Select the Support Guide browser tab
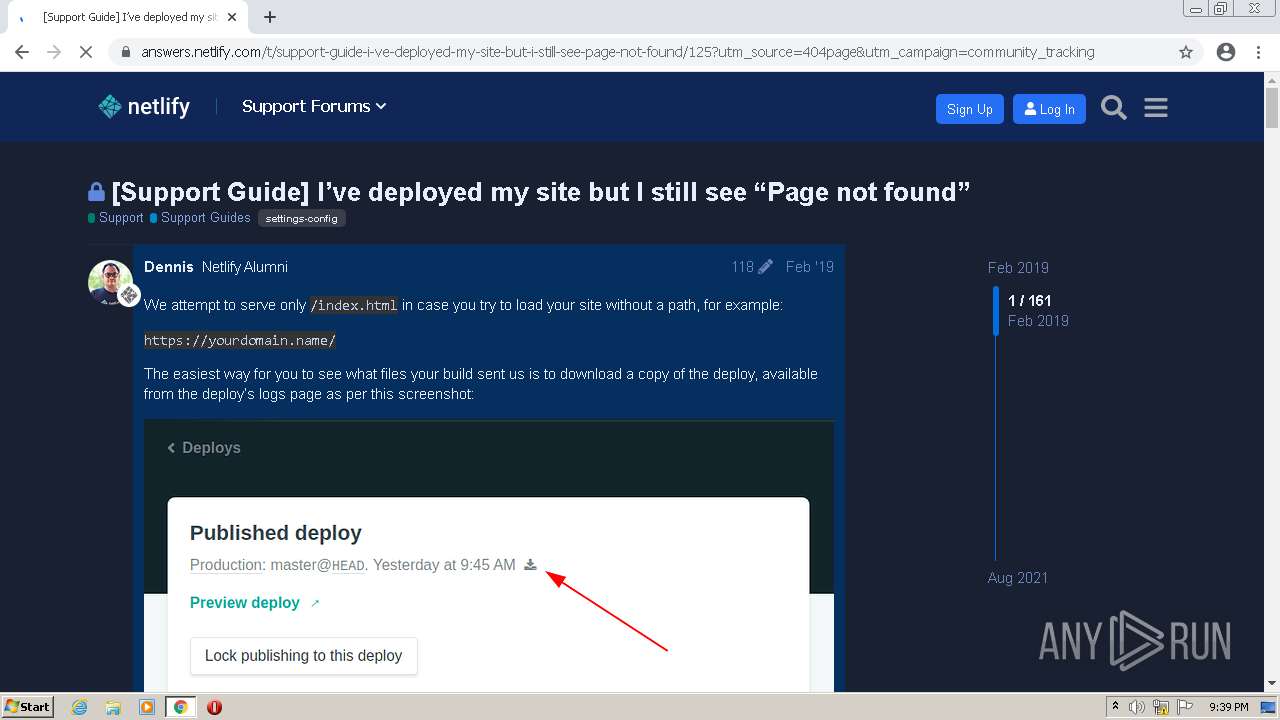Viewport: 1280px width, 720px height. pos(127,17)
